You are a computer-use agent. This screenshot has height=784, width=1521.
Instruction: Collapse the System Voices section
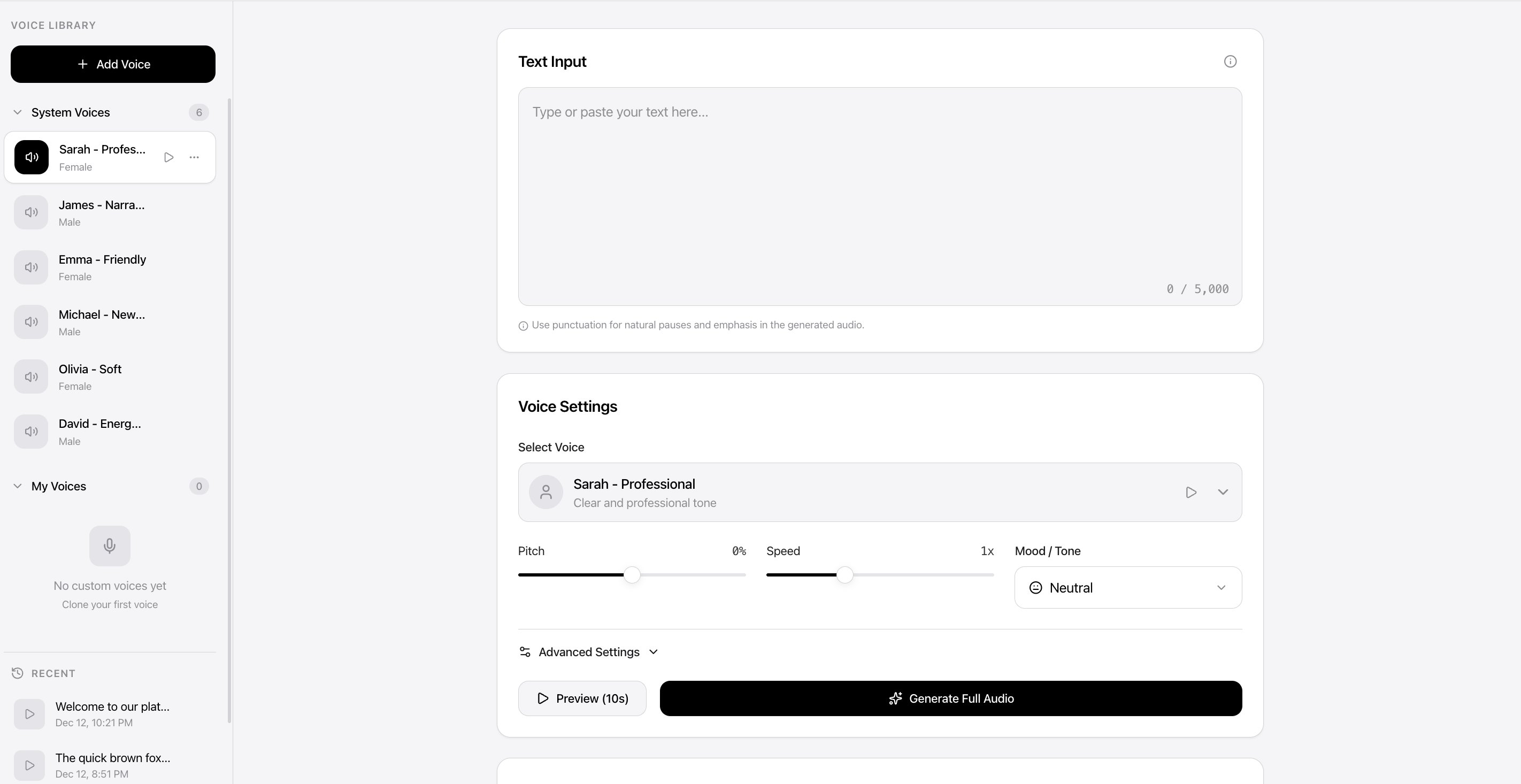tap(17, 112)
